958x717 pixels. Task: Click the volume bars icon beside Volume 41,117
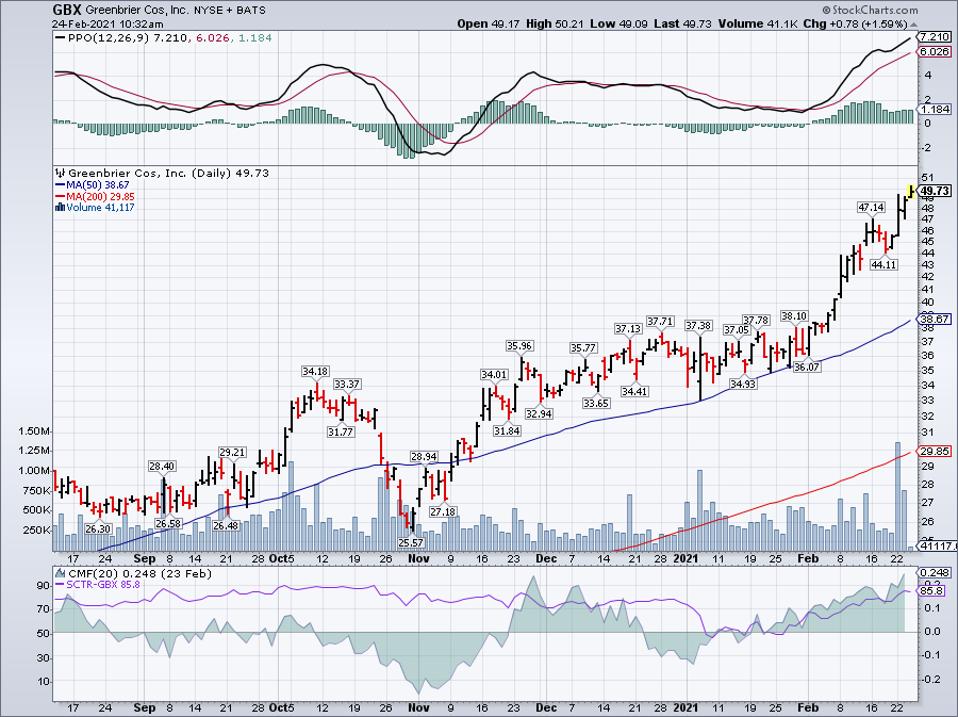click(60, 207)
